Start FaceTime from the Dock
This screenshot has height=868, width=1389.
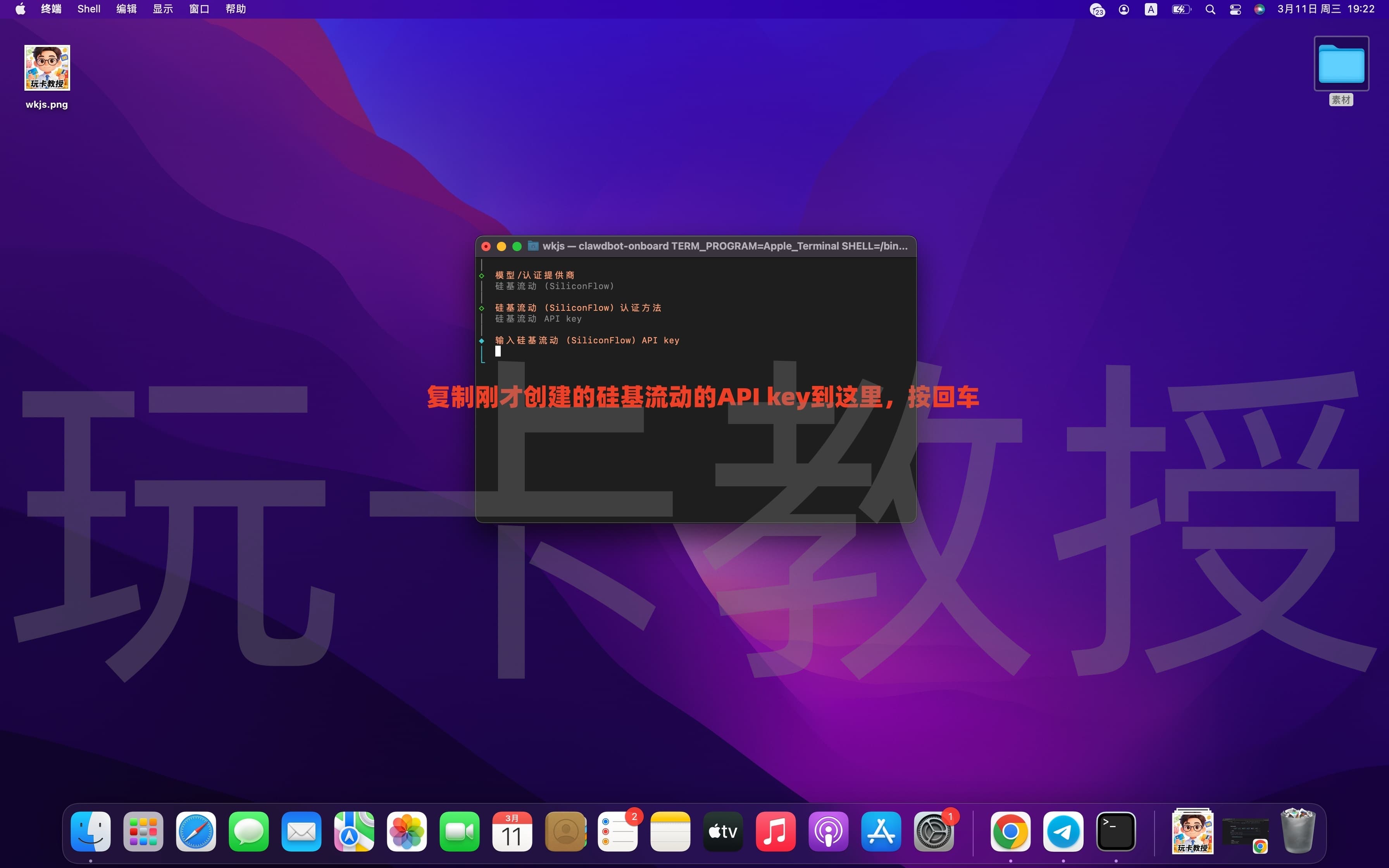[459, 831]
